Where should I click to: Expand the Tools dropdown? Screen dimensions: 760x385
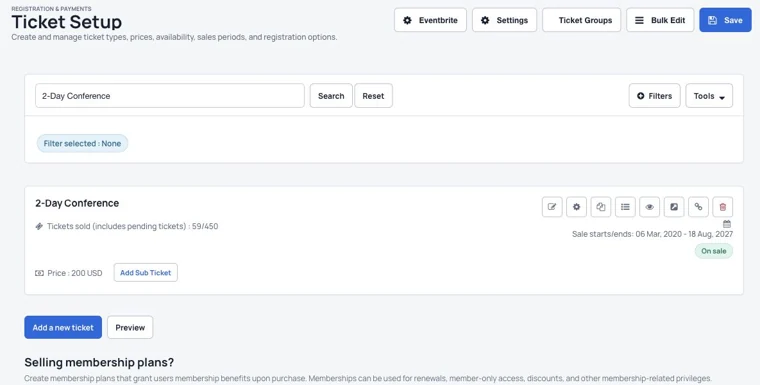pos(709,96)
